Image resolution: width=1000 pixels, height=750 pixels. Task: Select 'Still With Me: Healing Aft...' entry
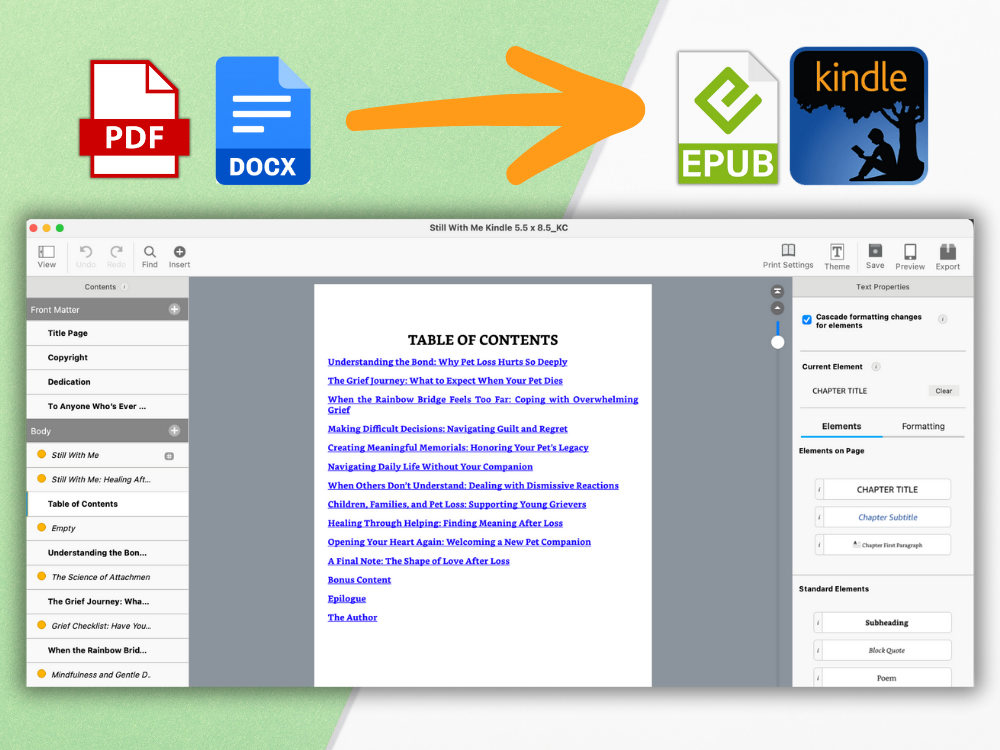click(x=107, y=480)
